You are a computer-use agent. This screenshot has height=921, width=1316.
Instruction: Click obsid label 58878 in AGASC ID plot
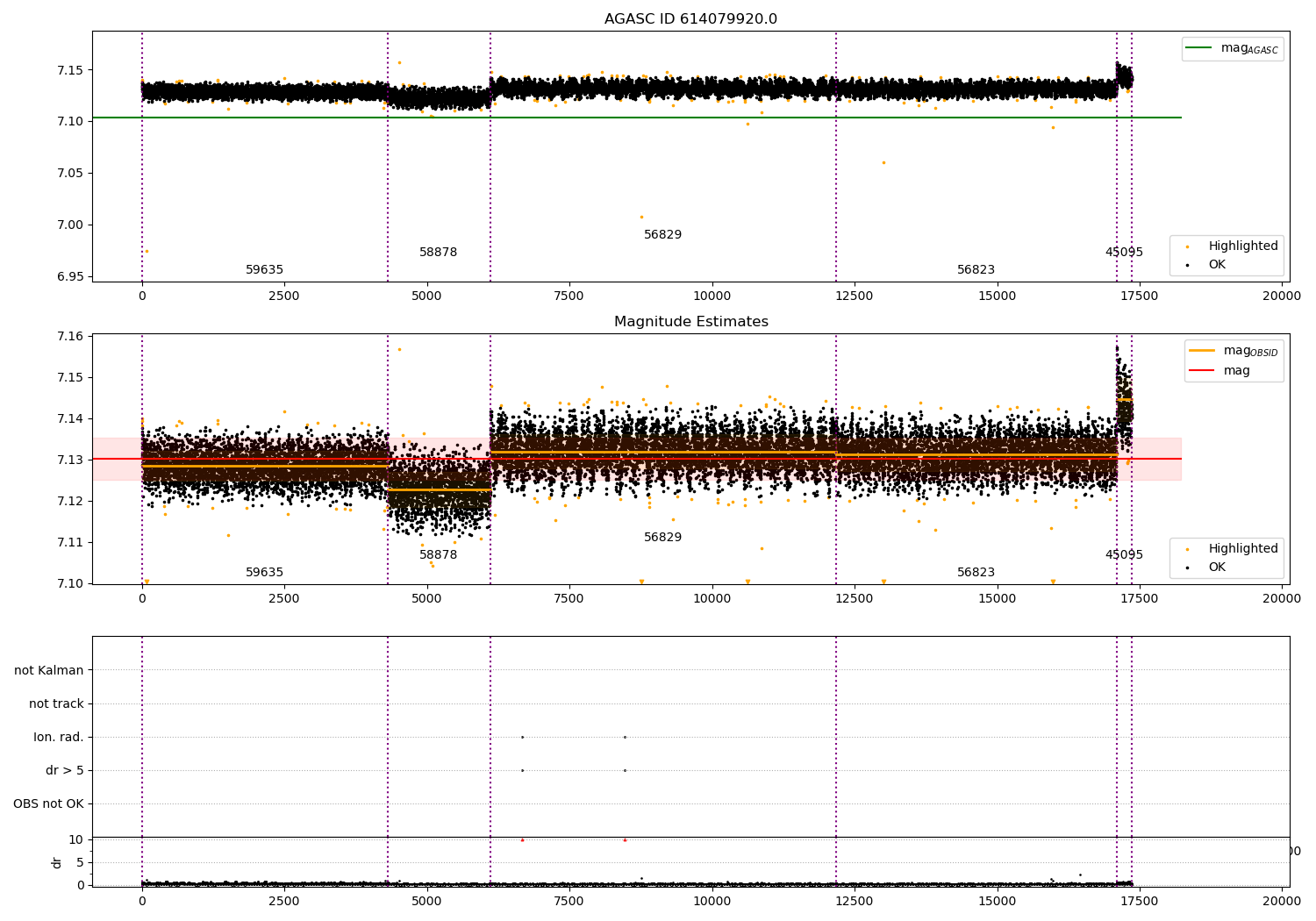[438, 253]
